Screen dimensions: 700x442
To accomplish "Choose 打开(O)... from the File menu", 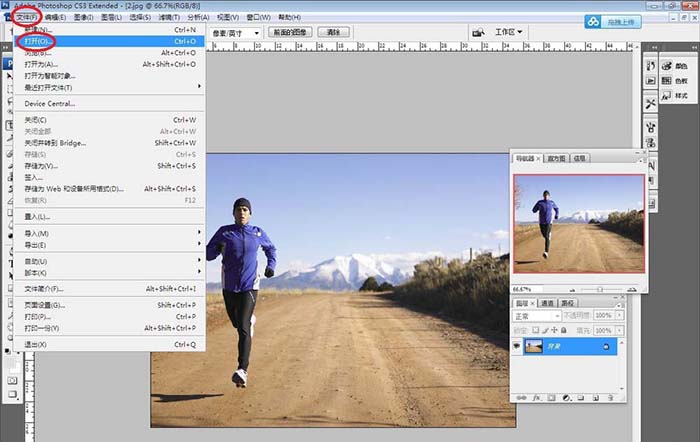I will [109, 41].
